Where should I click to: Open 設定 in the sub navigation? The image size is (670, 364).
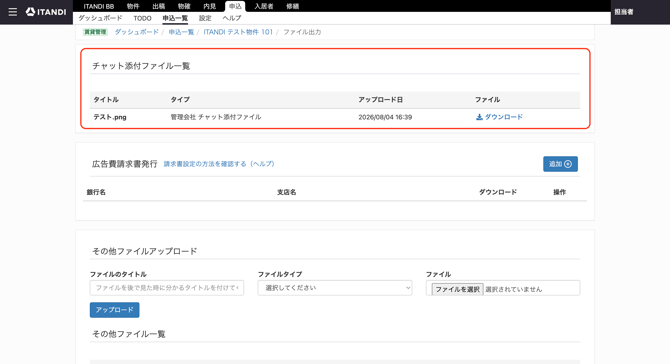[205, 18]
